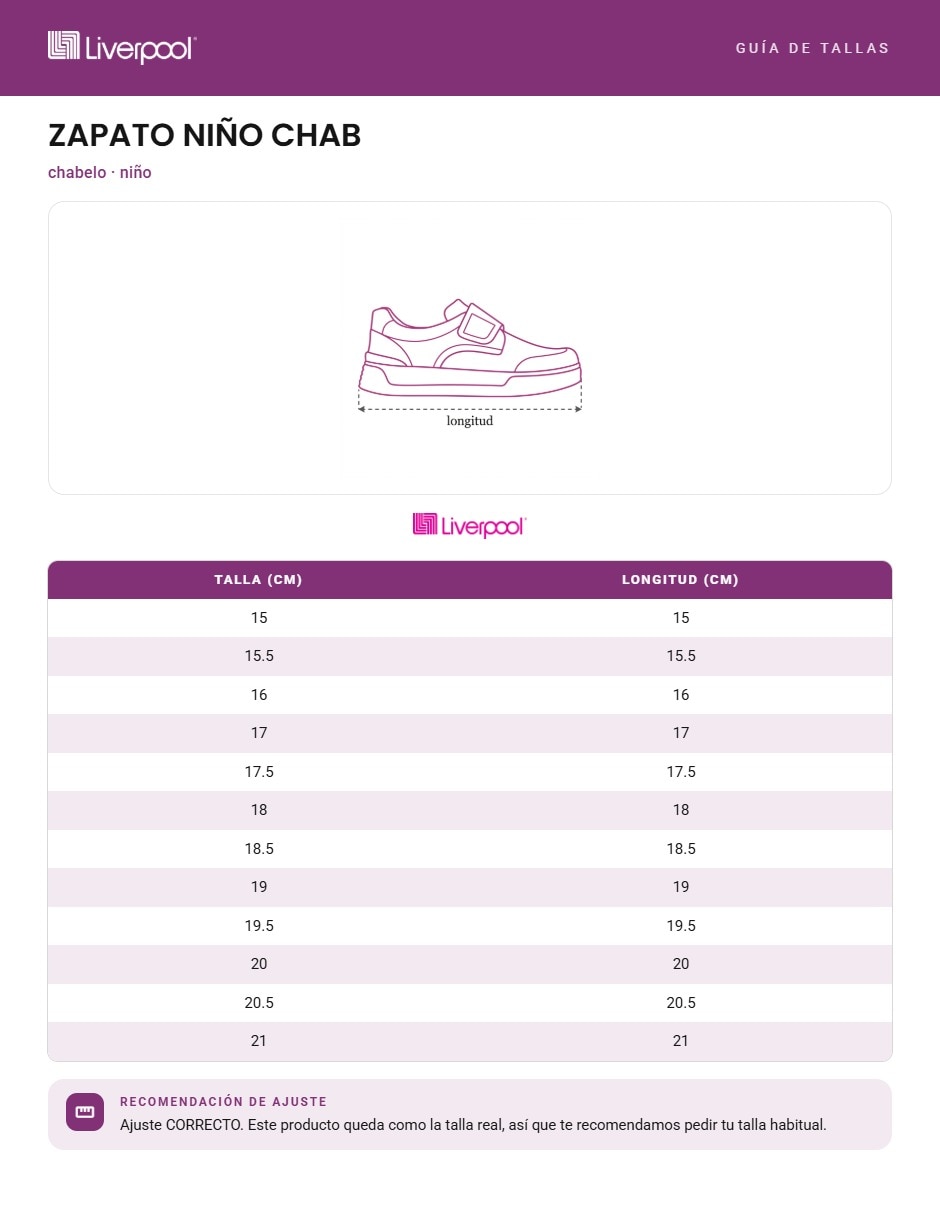
Task: Select the TALLA (CM) column header
Action: click(258, 580)
